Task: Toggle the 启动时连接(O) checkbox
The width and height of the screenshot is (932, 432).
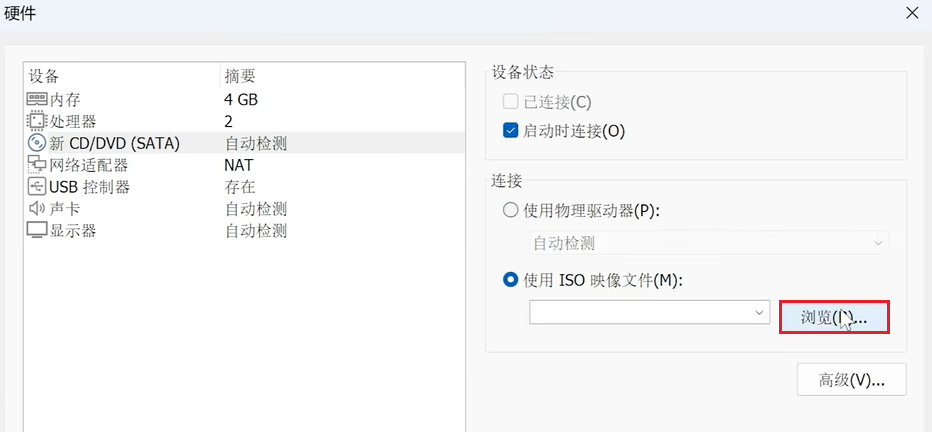Action: [x=511, y=131]
